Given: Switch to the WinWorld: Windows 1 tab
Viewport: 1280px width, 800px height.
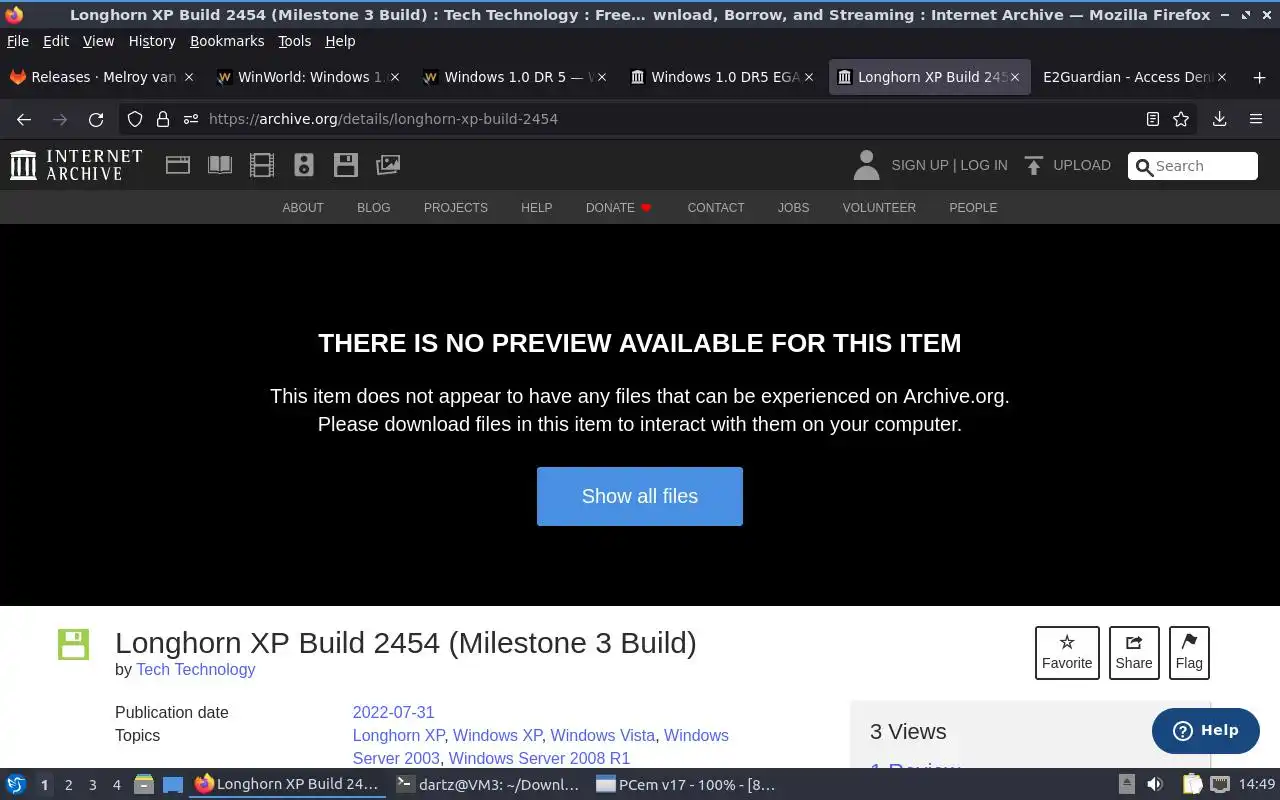Looking at the screenshot, I should point(308,77).
